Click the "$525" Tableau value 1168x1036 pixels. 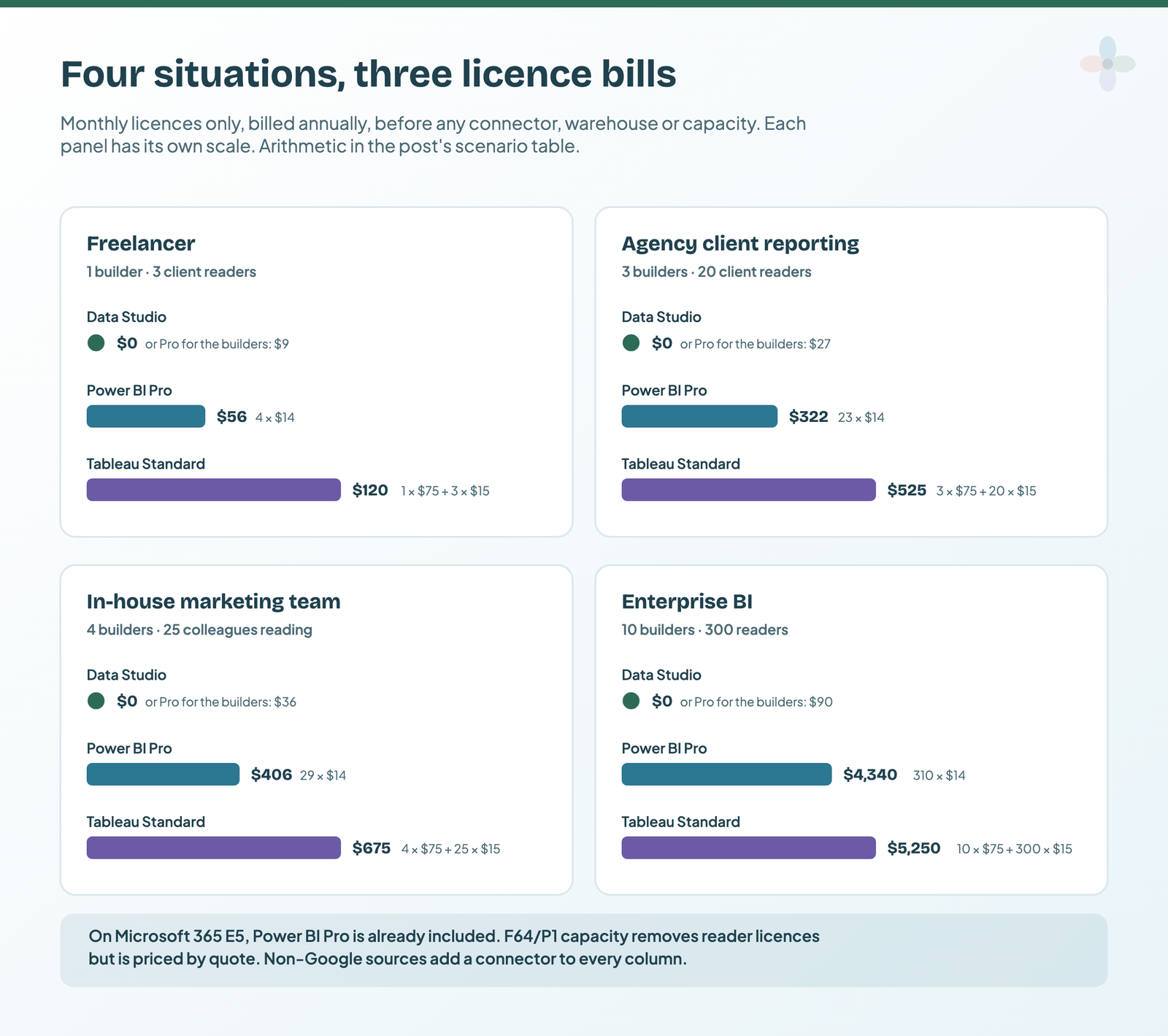coord(907,490)
